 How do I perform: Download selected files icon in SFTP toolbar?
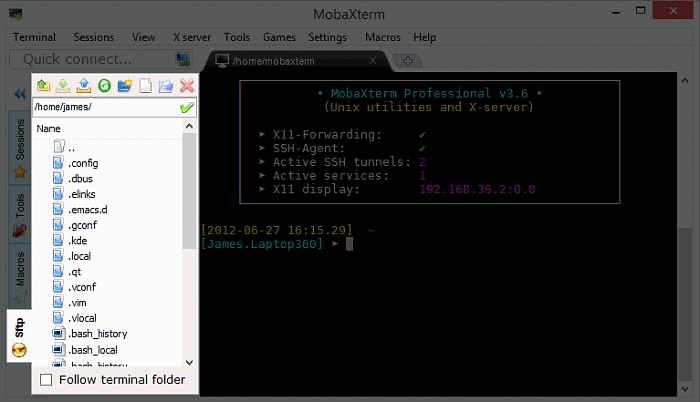coord(63,85)
